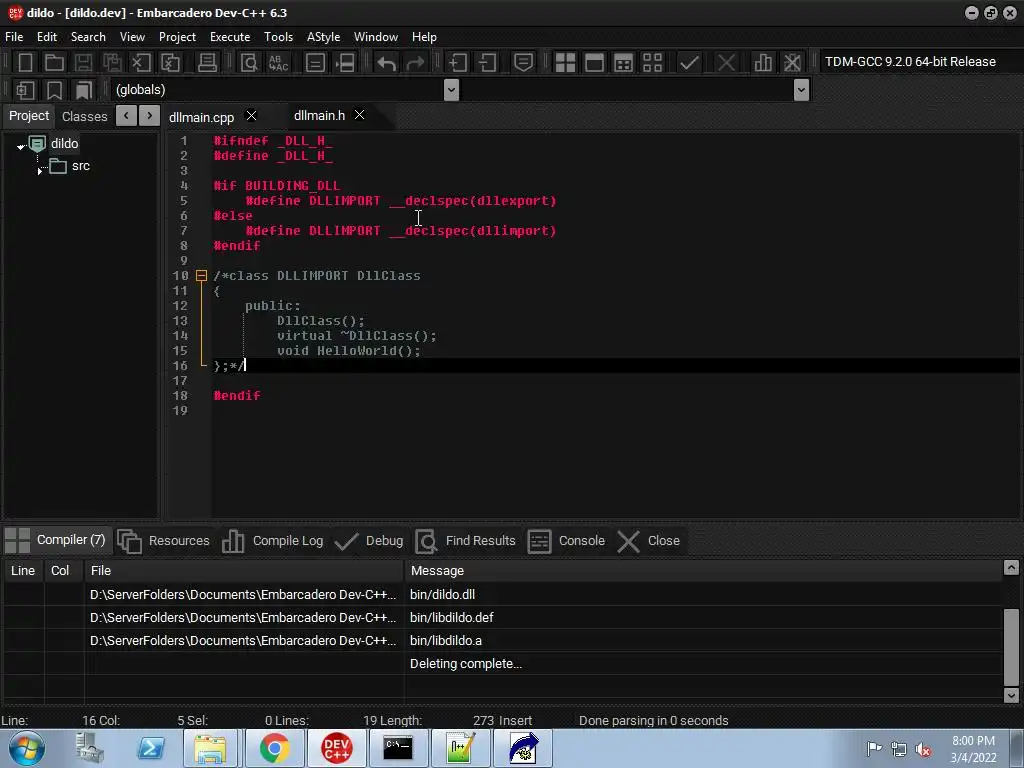
Task: Open the Project menu
Action: click(x=177, y=37)
